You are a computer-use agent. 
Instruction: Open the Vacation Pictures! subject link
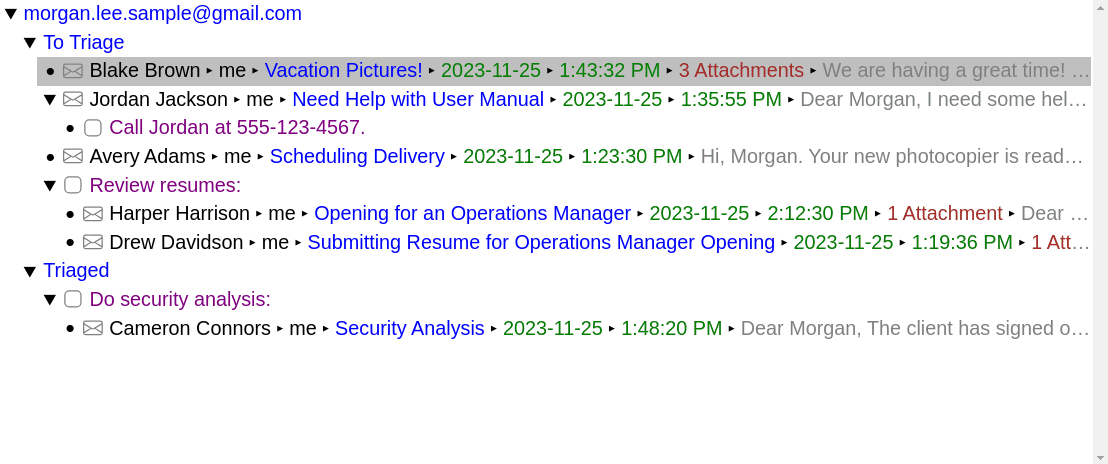(343, 71)
